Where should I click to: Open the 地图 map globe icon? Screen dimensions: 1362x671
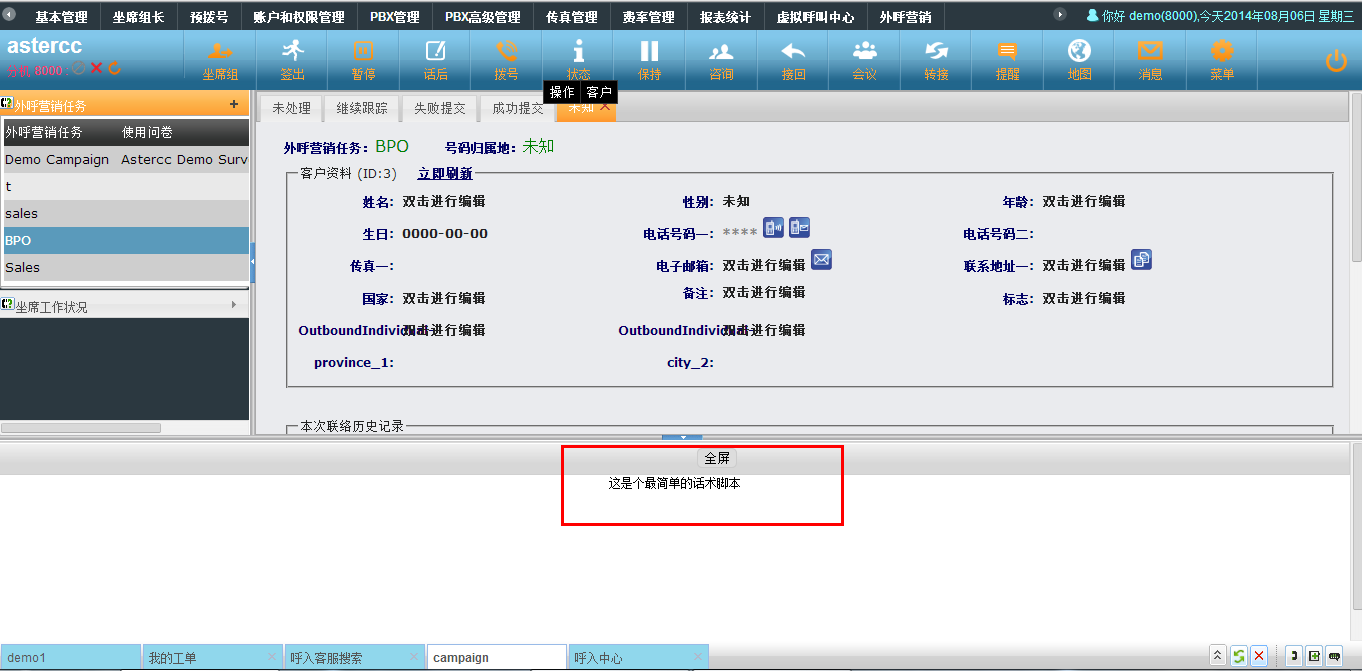[x=1079, y=52]
